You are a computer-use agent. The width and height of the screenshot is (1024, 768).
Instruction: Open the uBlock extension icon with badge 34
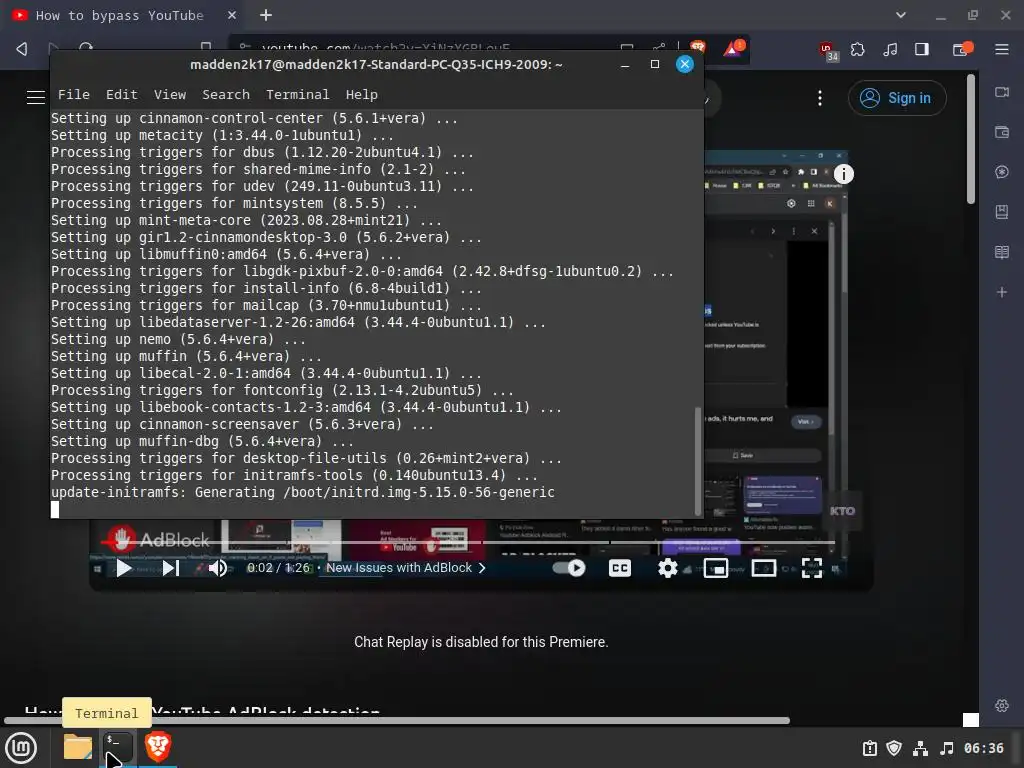828,50
